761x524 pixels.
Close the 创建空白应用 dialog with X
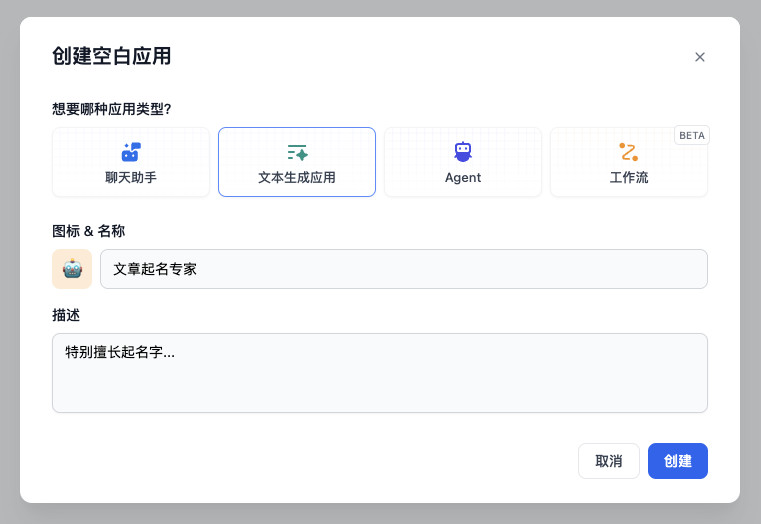pyautogui.click(x=699, y=57)
